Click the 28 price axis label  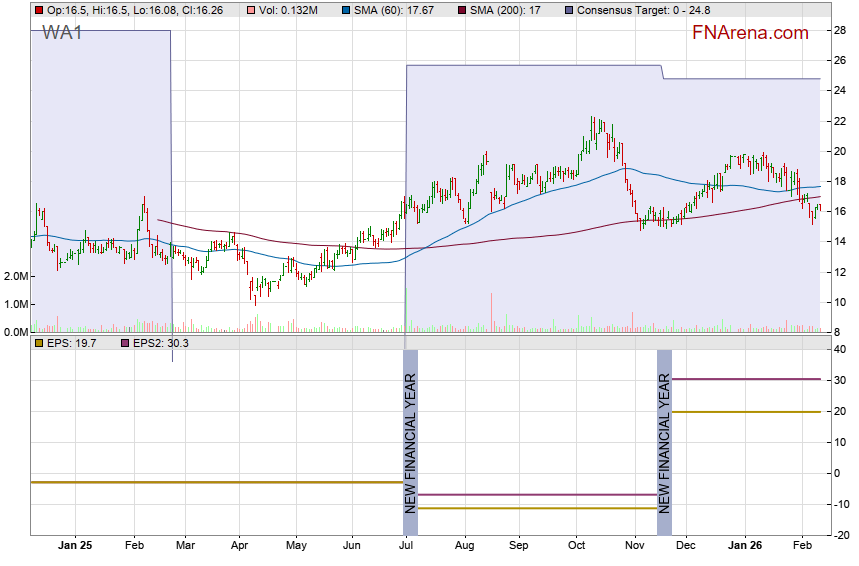(841, 30)
